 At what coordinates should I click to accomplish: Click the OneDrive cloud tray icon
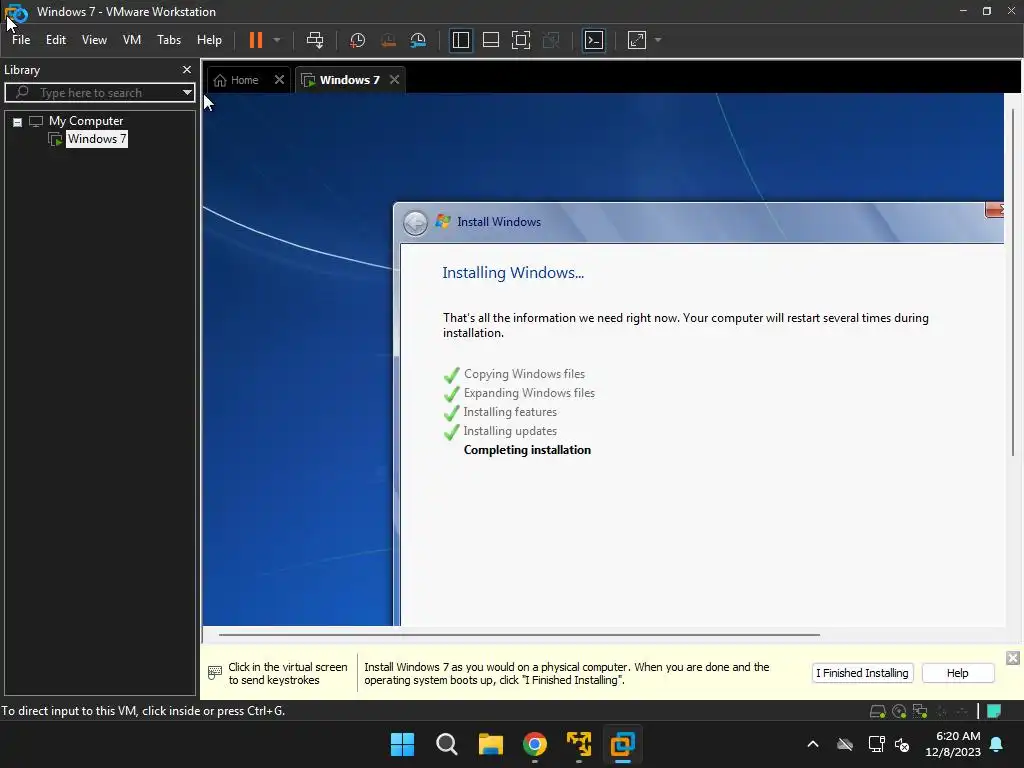(845, 744)
